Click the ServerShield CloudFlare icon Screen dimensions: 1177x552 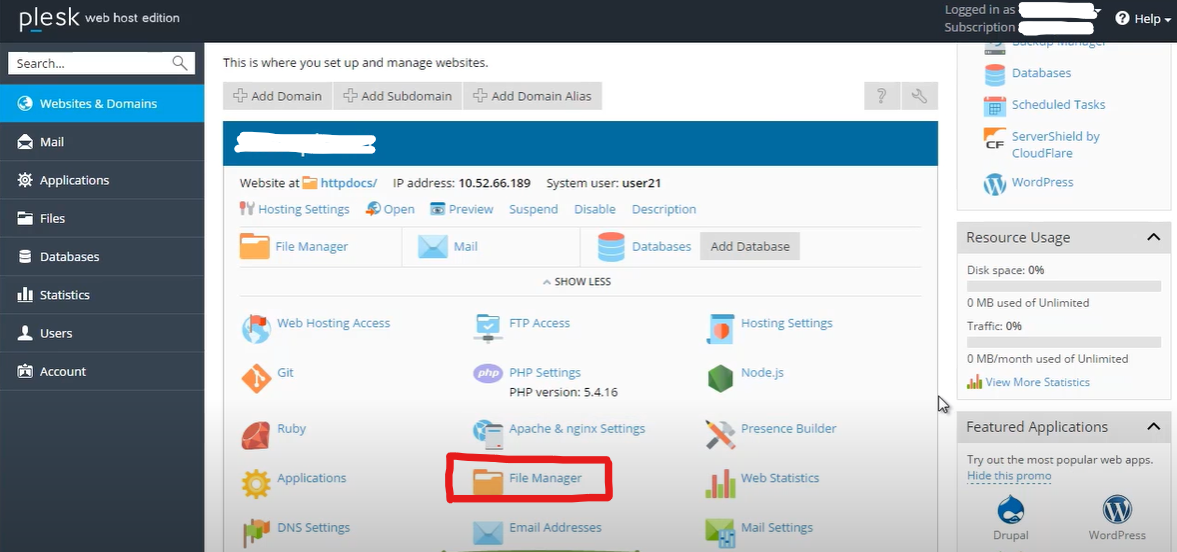tap(995, 139)
